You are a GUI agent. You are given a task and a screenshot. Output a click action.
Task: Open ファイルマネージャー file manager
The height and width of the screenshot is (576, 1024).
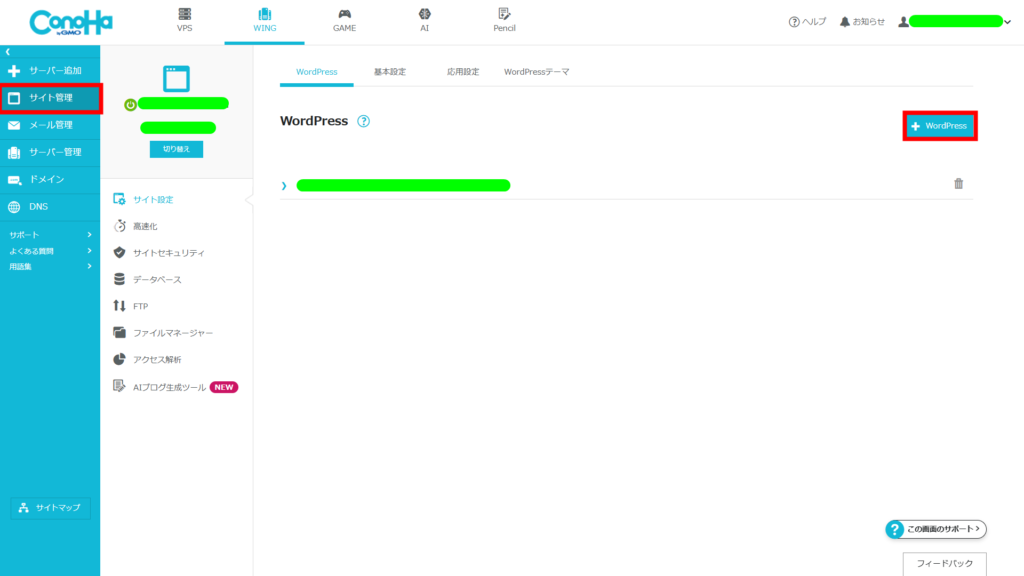(172, 333)
